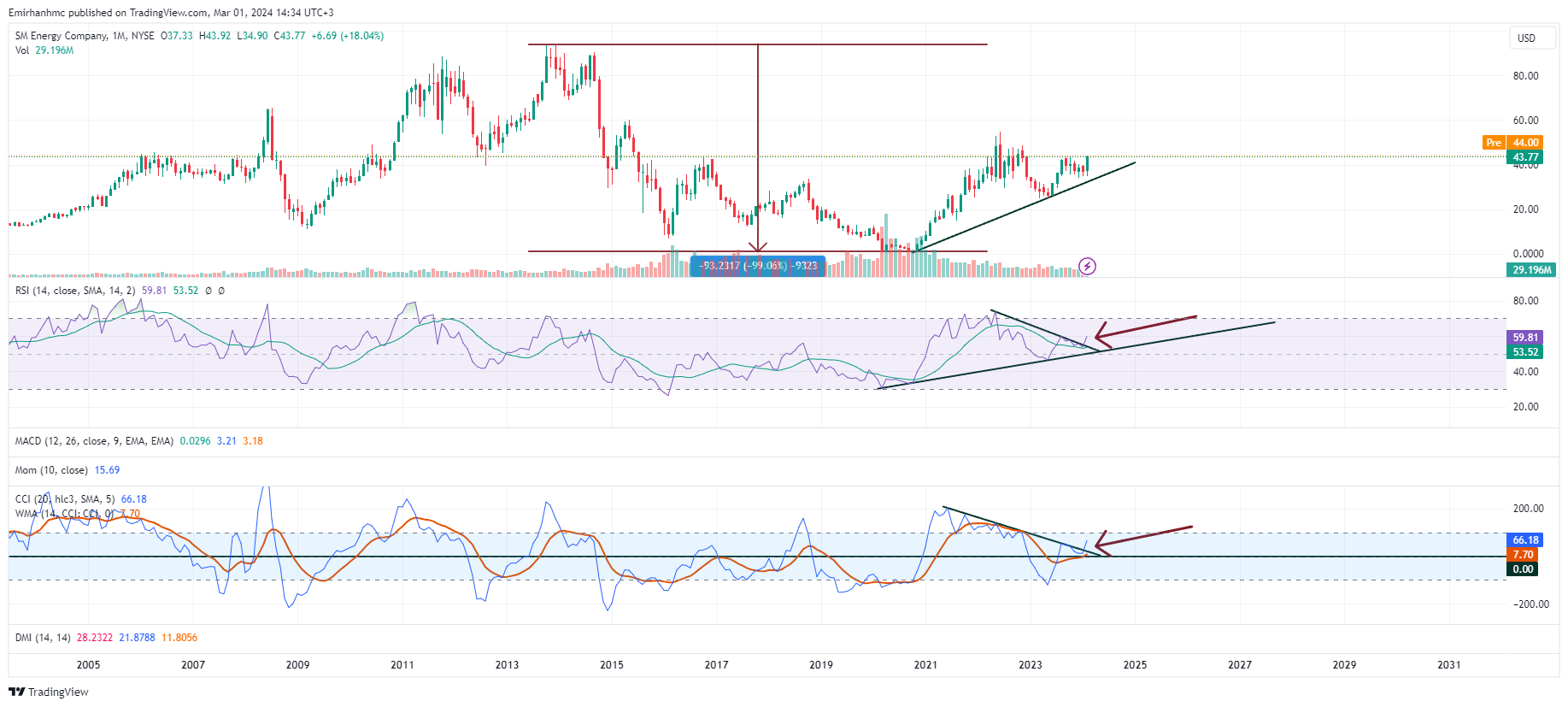Click the 2013 label on time axis
The width and height of the screenshot is (1568, 707).
[x=507, y=665]
